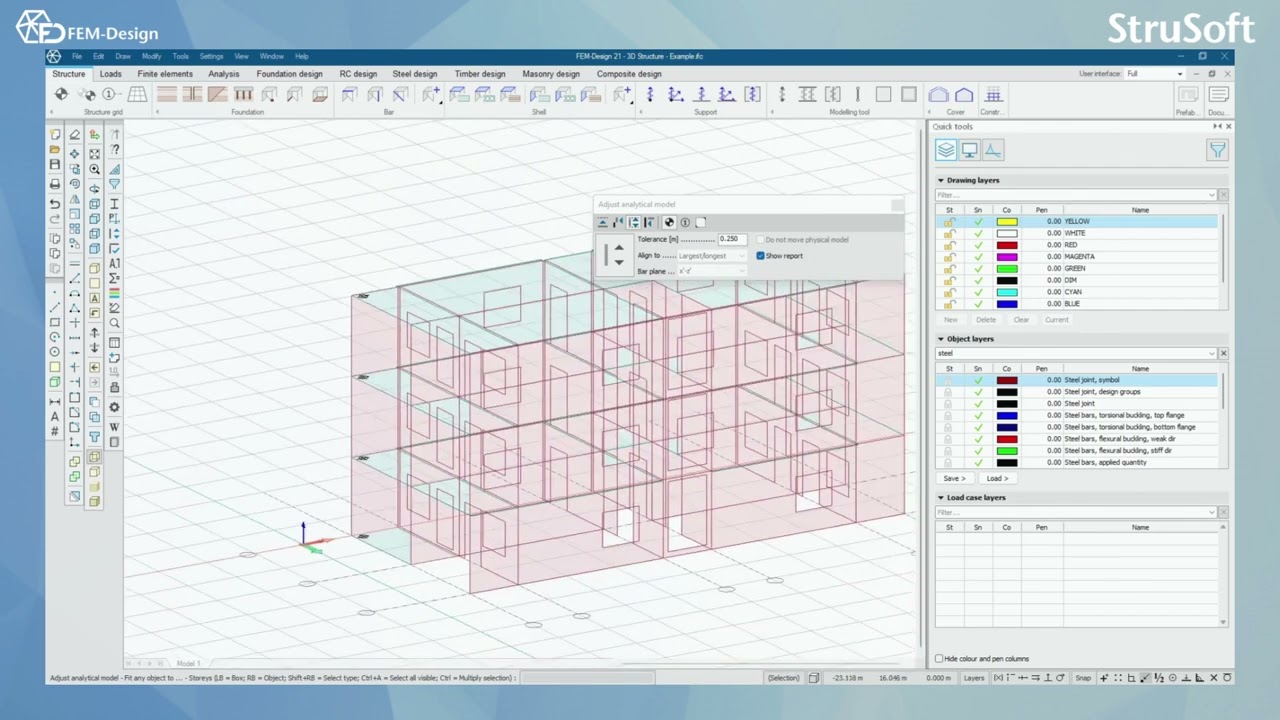Click the filter funnel icon in Quick tools
Screen dimensions: 1280x720
(x=1217, y=150)
